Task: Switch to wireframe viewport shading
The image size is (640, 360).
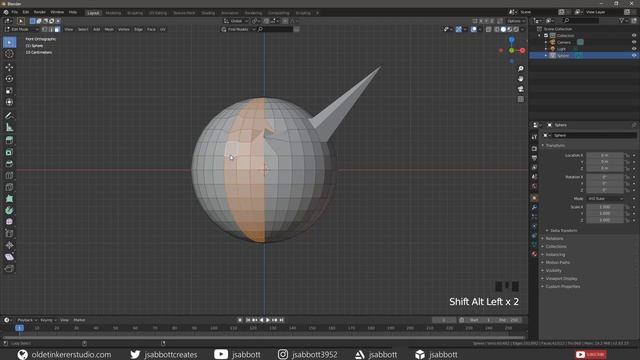Action: [497, 29]
